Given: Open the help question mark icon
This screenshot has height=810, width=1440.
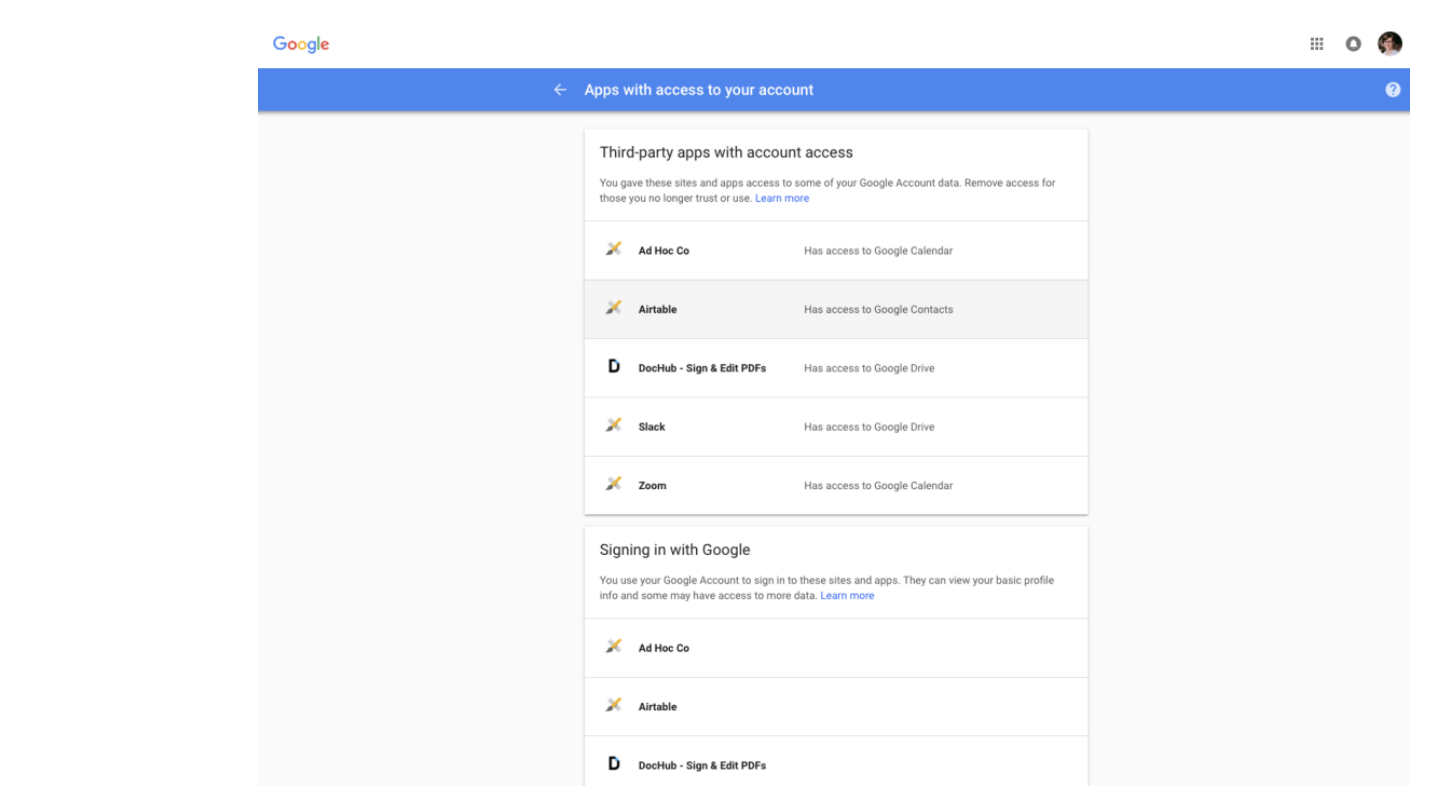Looking at the screenshot, I should pos(1393,90).
